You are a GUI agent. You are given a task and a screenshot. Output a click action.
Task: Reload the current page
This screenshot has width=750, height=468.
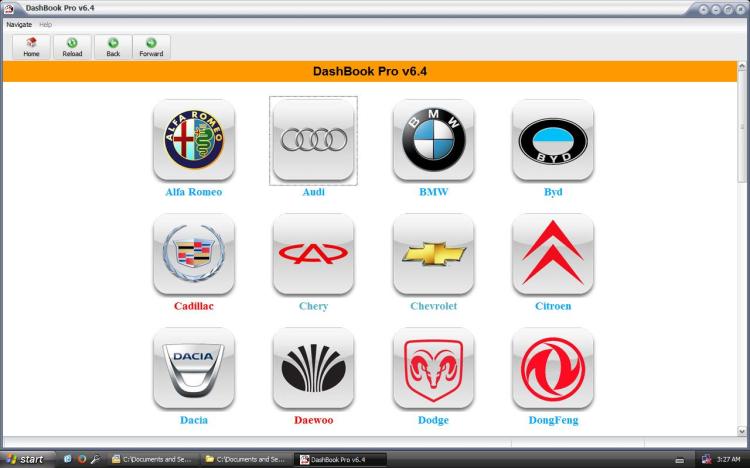(72, 47)
